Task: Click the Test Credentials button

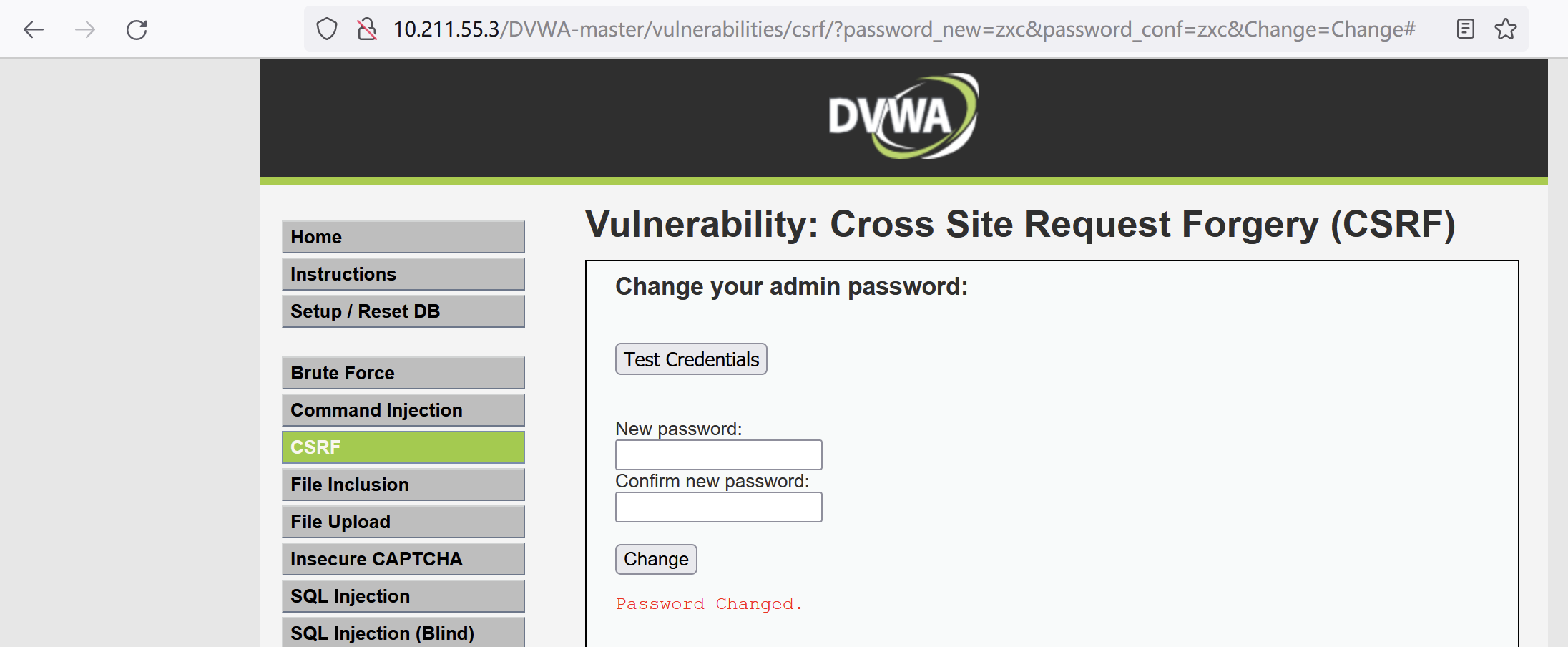Action: pyautogui.click(x=690, y=359)
